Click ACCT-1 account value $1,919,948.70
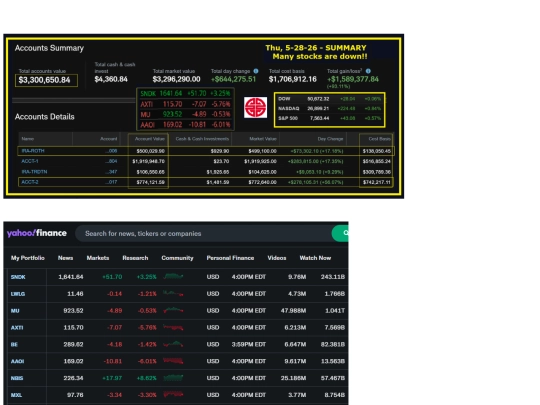This screenshot has height=405, width=540. [148, 161]
